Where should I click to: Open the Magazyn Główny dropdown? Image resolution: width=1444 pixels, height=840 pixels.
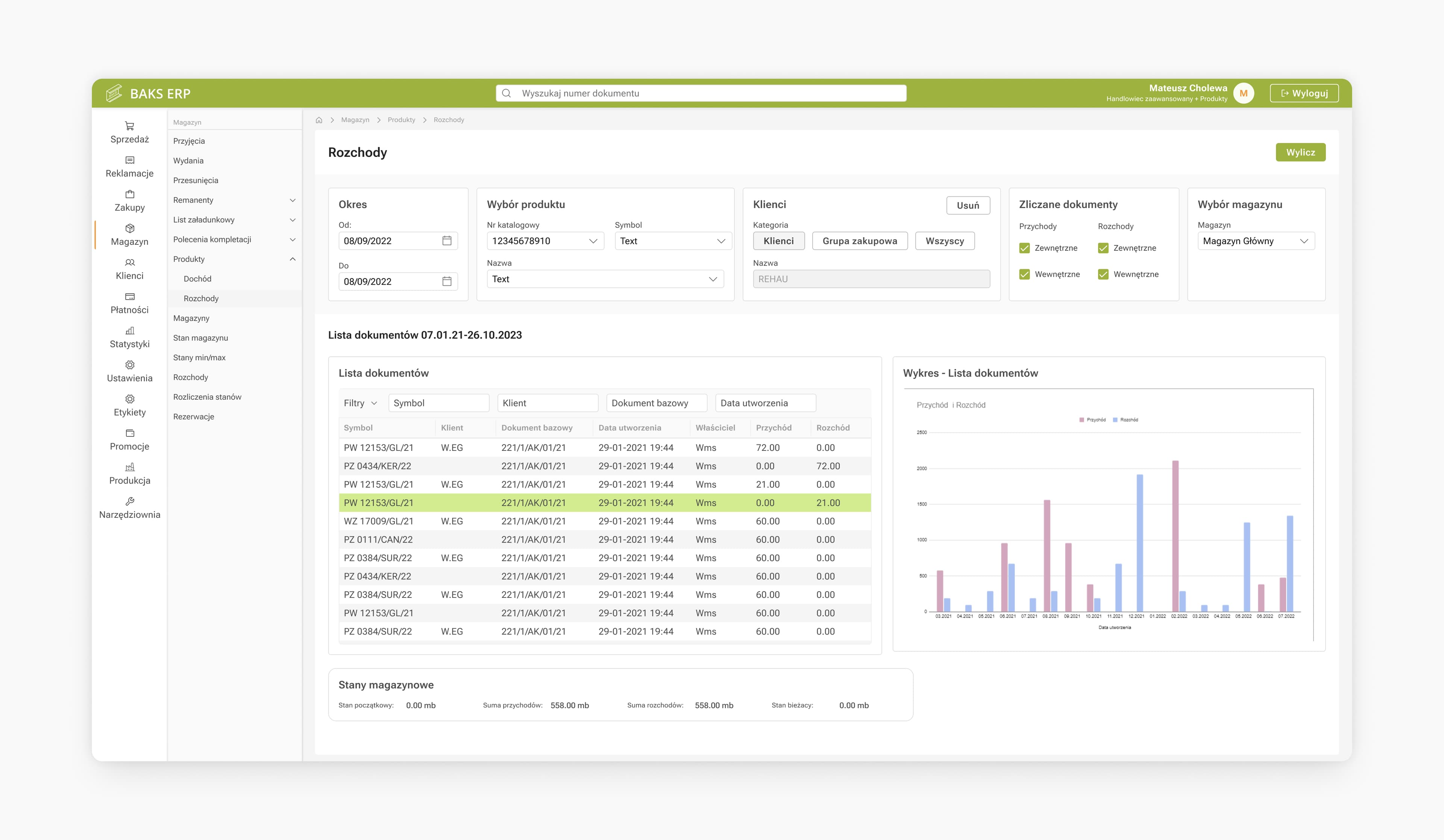[x=1256, y=241]
